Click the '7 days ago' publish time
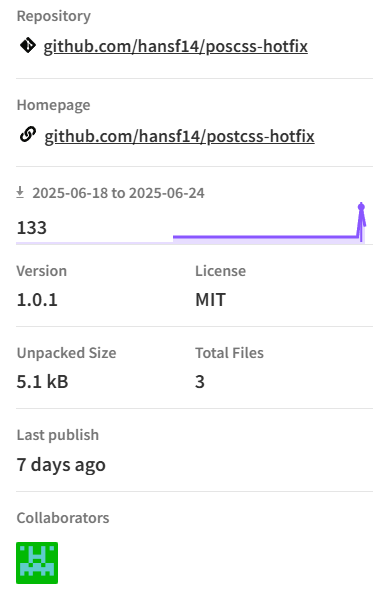The image size is (383, 594). point(61,465)
